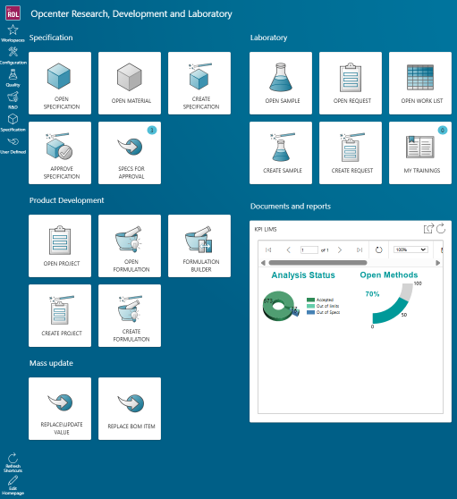The height and width of the screenshot is (499, 457).
Task: Click the scrollbar right arrow in report
Action: tap(438, 263)
